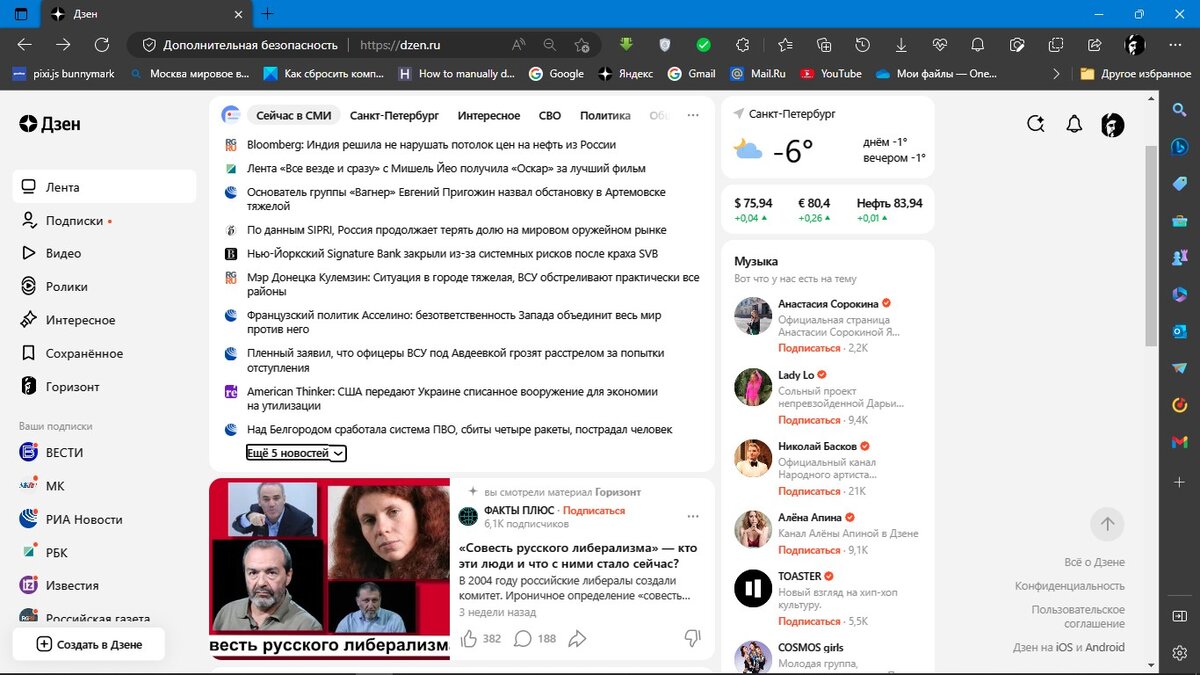Viewport: 1200px width, 675px height.
Task: Click Создать в Дзене button
Action: click(89, 644)
